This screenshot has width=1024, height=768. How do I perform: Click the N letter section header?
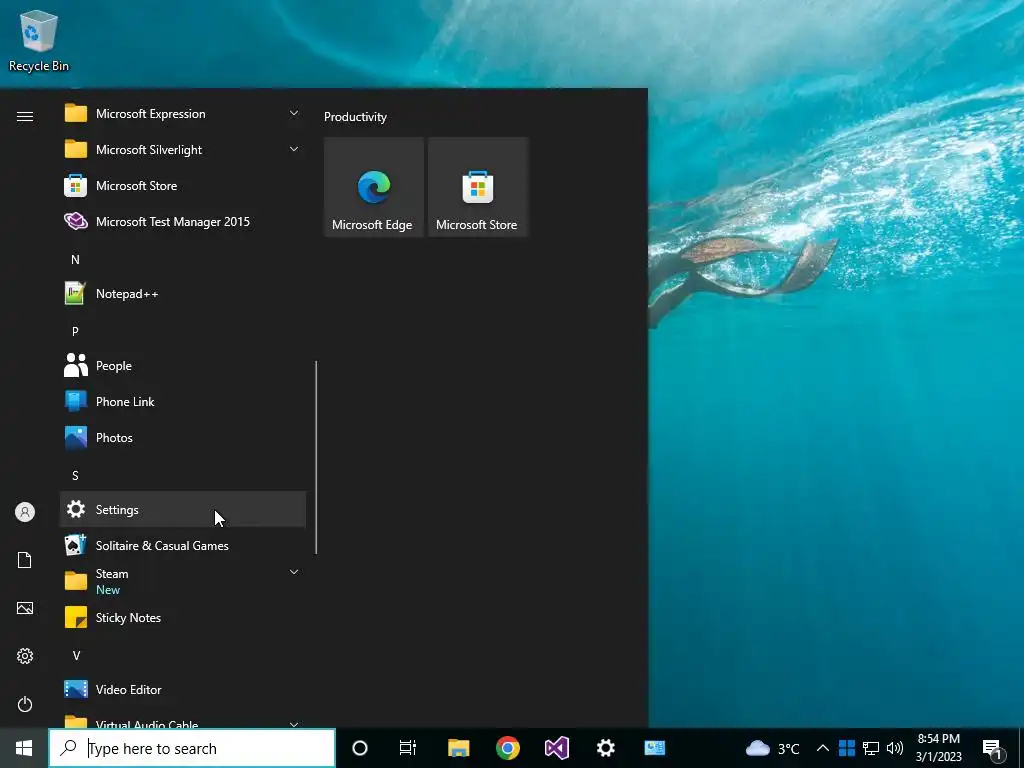(75, 259)
